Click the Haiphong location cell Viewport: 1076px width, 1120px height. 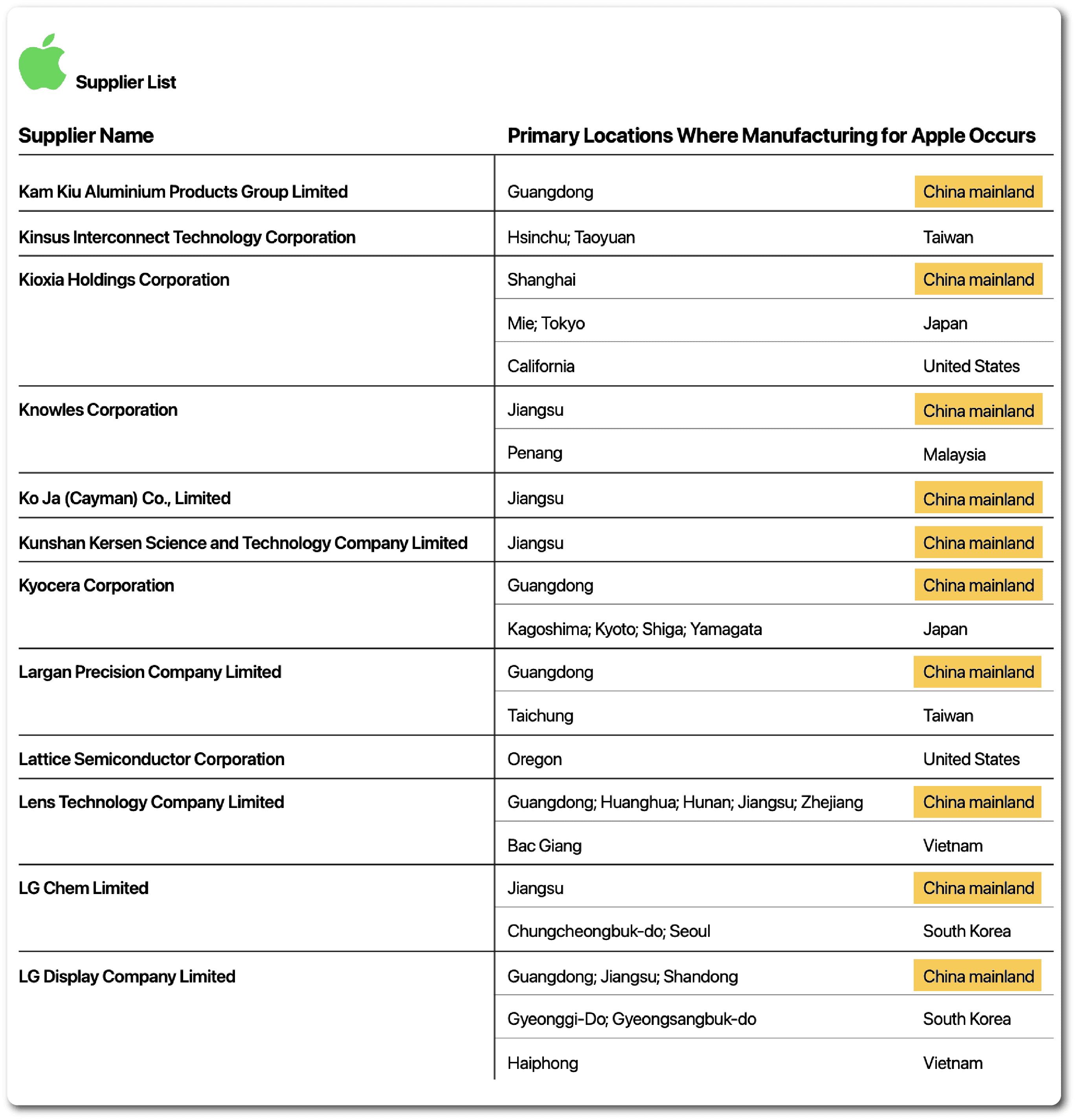542,1063
